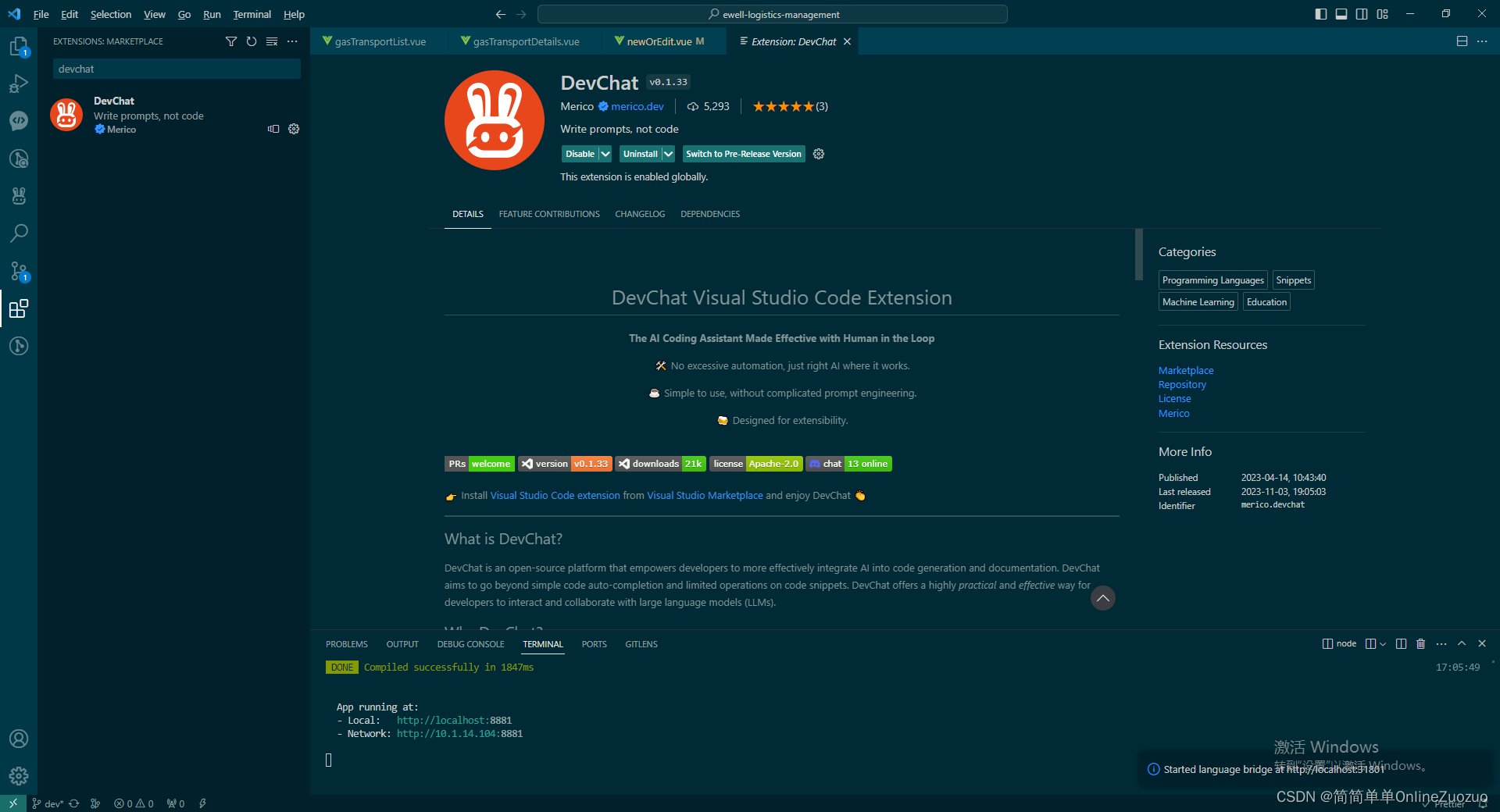The image size is (1500, 812).
Task: Switch to the GitLens panel tab
Action: pyautogui.click(x=641, y=644)
